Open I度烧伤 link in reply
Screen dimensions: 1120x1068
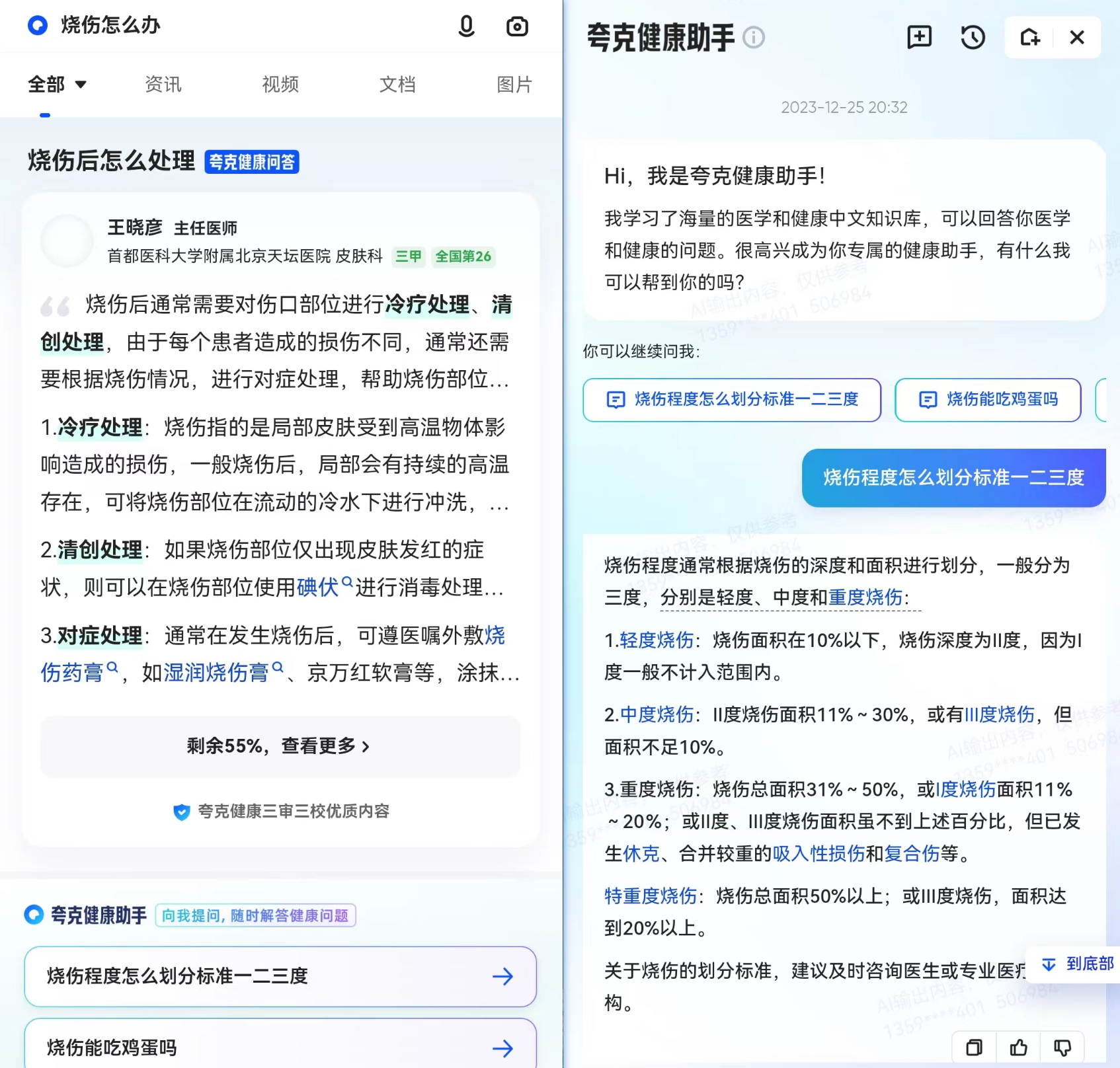point(965,789)
